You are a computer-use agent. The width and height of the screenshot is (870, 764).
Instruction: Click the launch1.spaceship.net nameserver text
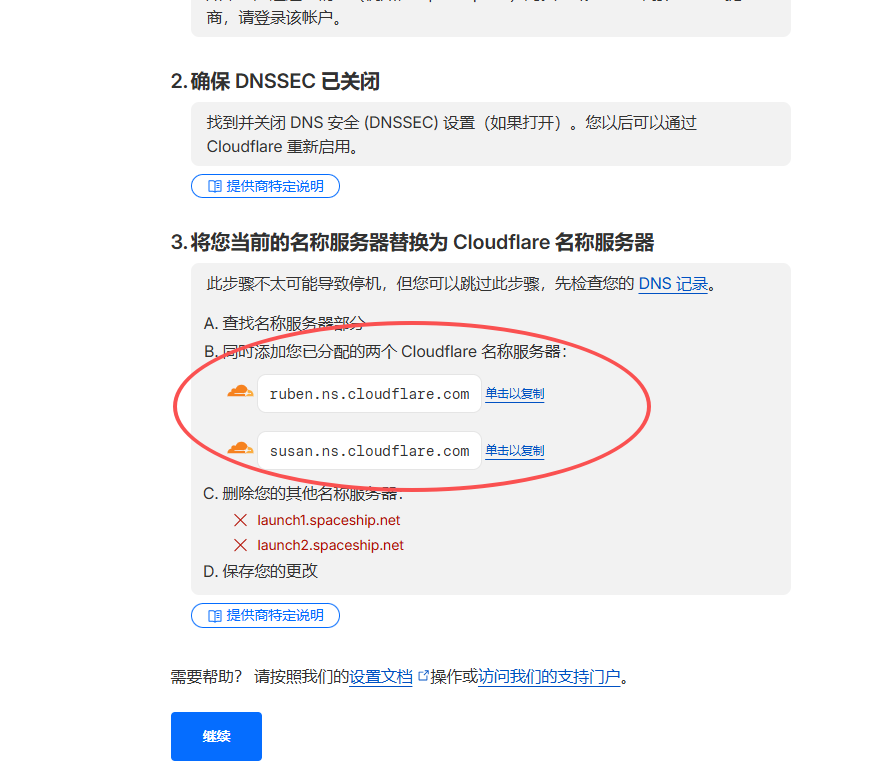tap(328, 520)
